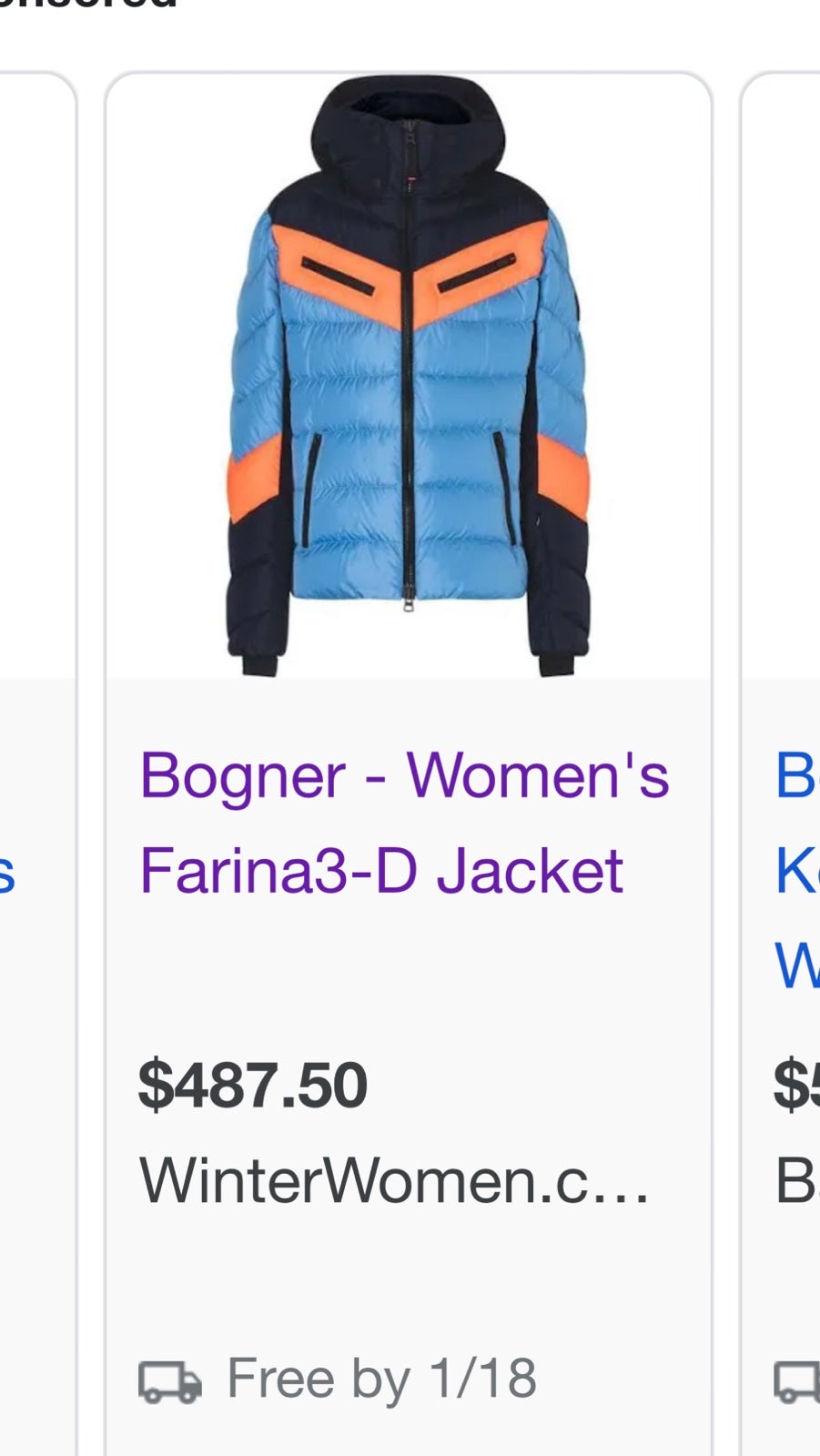Screen dimensions: 820x1456
Task: Open the partially visible right product card title
Action: tap(797, 869)
